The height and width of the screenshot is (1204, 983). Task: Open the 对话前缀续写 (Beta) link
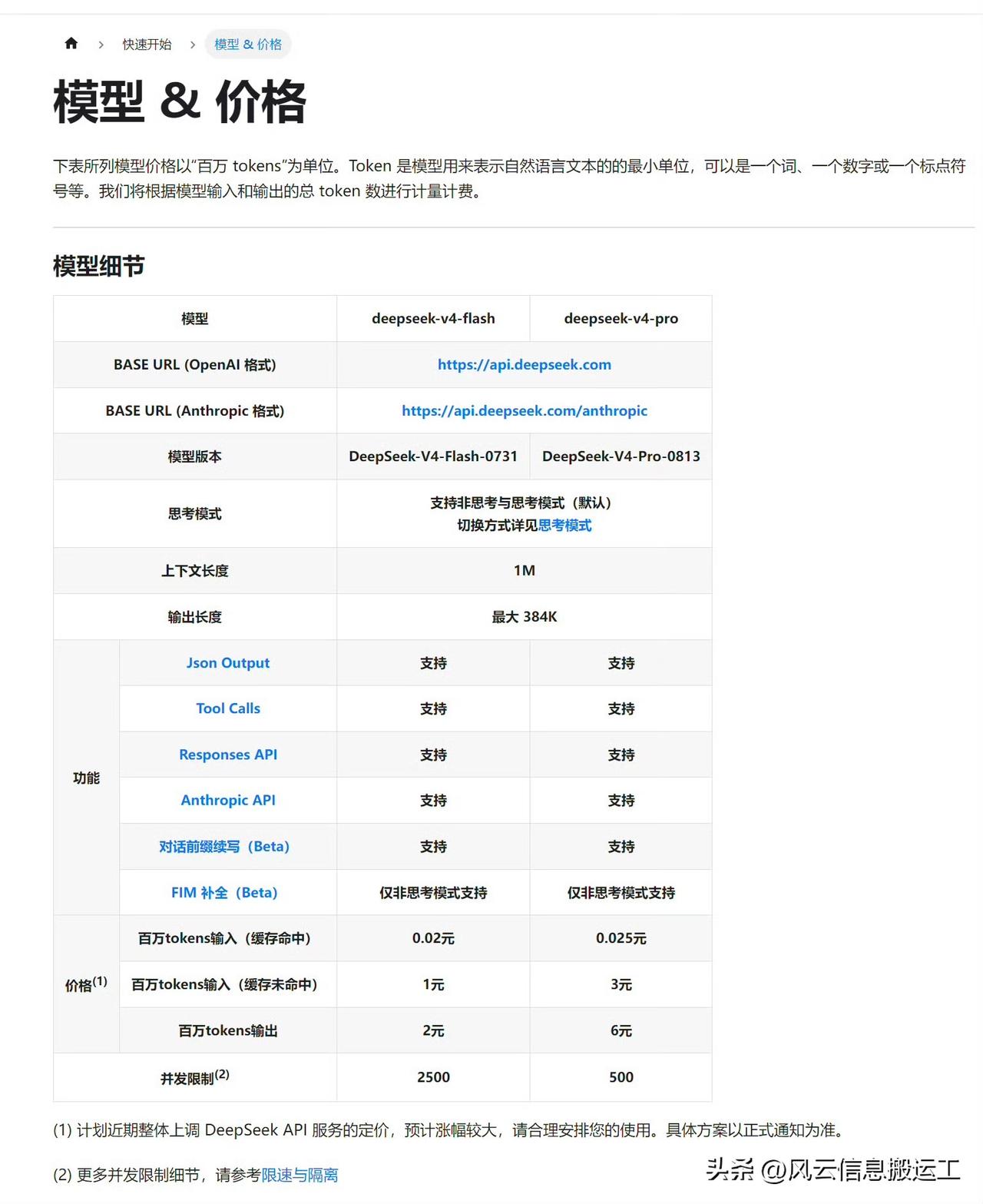[x=224, y=847]
